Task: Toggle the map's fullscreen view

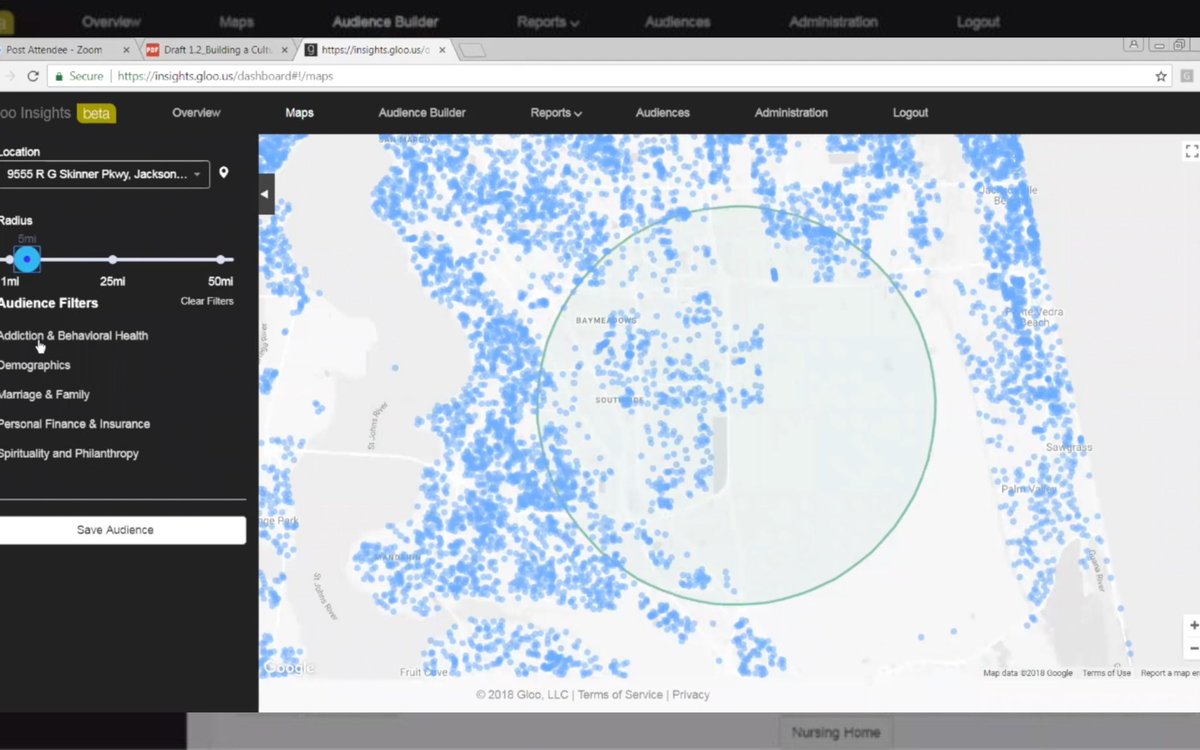Action: point(1191,151)
